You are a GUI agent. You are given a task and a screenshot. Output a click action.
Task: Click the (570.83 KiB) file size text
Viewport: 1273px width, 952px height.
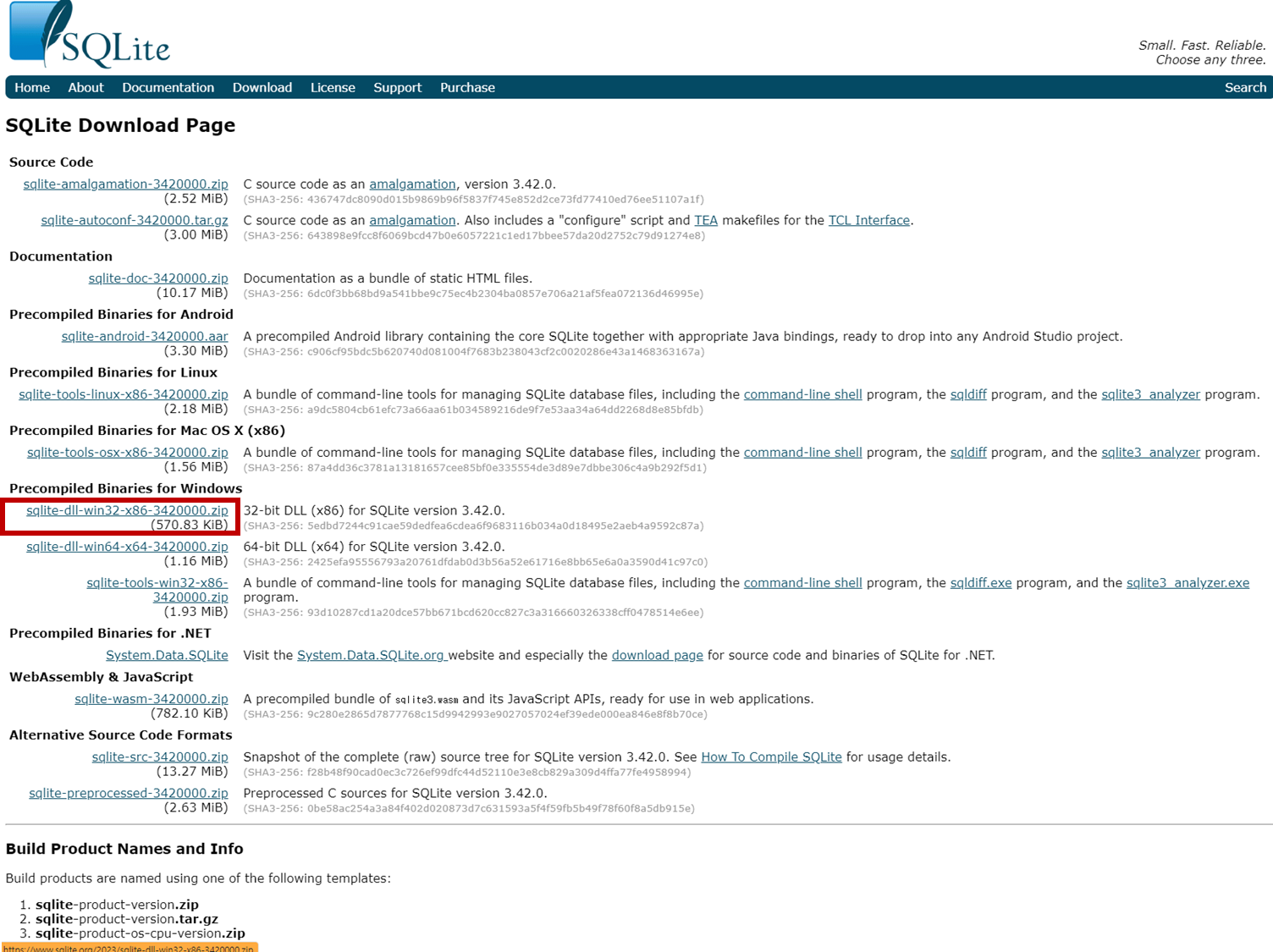click(x=190, y=525)
